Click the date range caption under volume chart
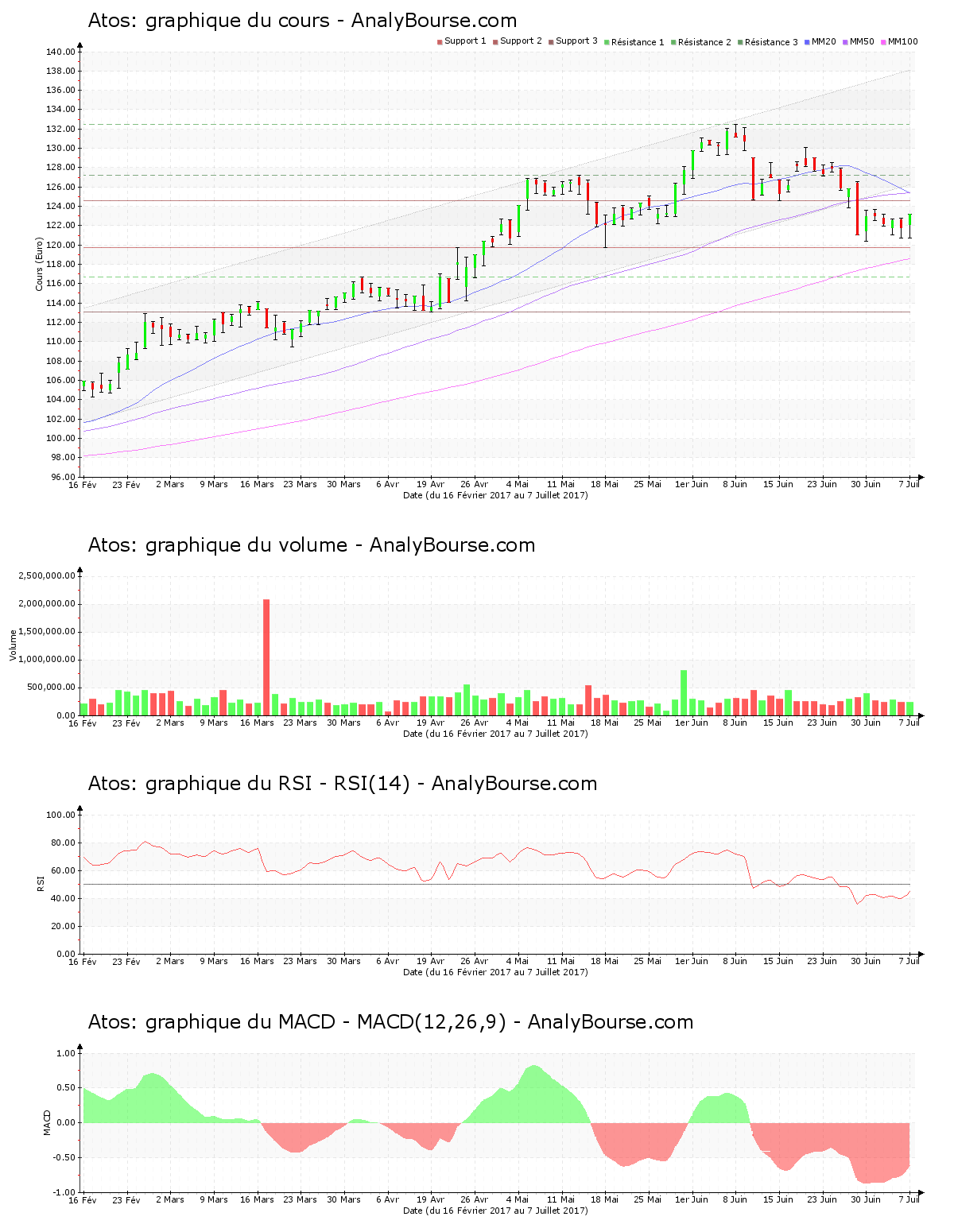The width and height of the screenshot is (954, 1232). 495,734
